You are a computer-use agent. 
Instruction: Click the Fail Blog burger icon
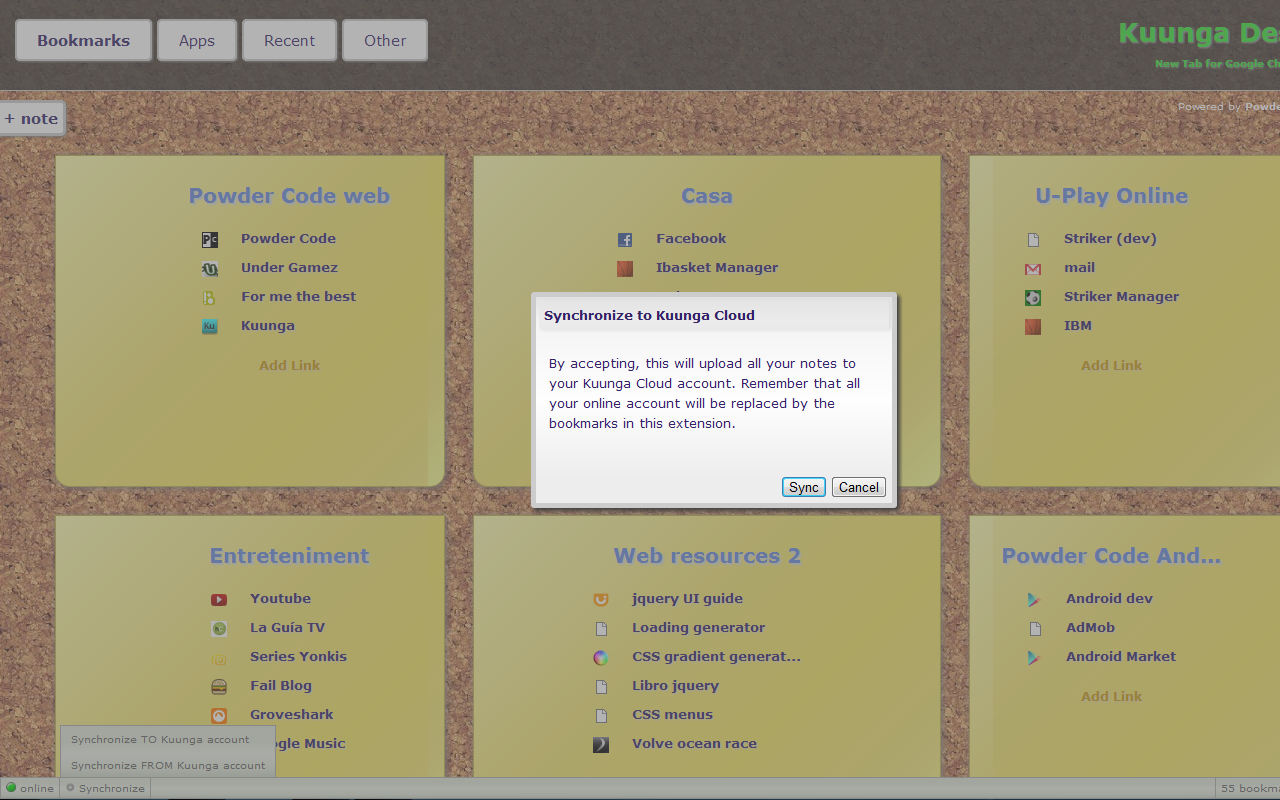click(219, 687)
